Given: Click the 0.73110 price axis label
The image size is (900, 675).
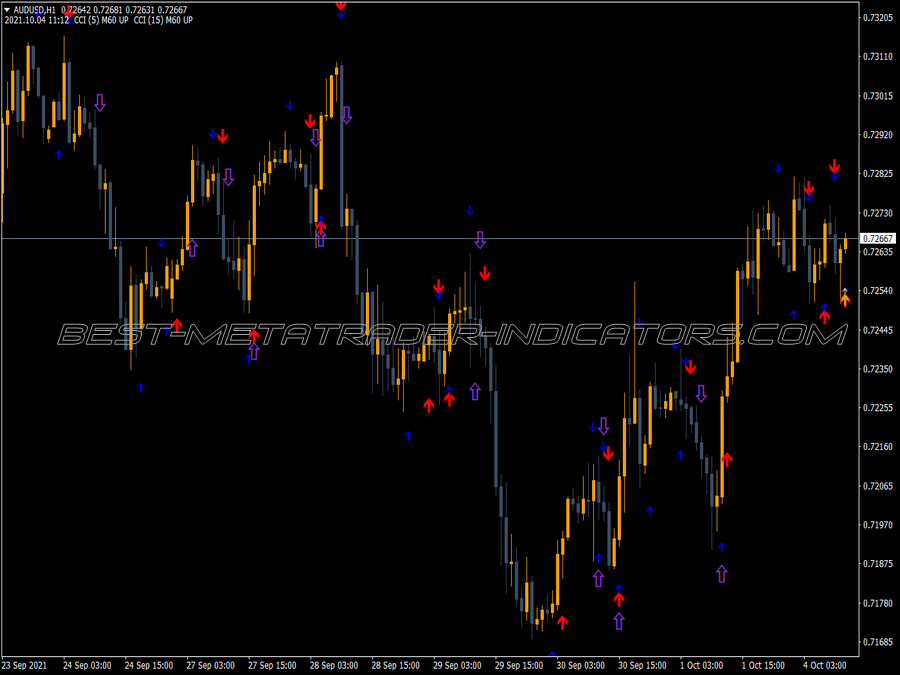Looking at the screenshot, I should pos(878,57).
